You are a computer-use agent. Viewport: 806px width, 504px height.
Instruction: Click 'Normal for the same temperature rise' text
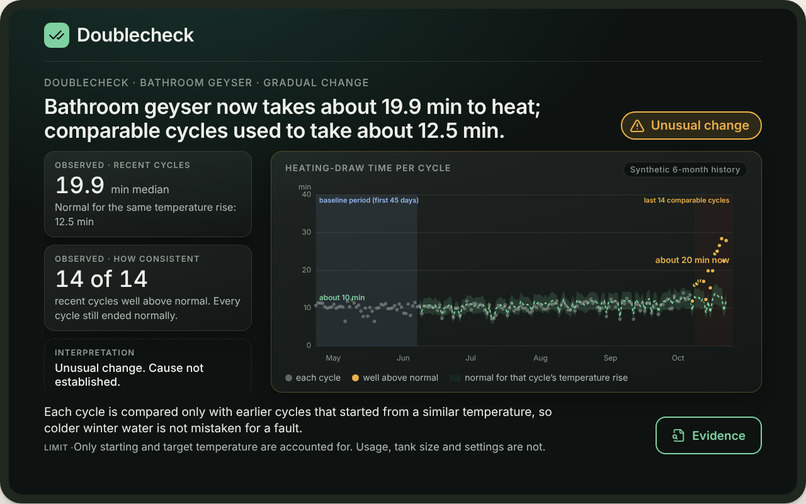[145, 214]
